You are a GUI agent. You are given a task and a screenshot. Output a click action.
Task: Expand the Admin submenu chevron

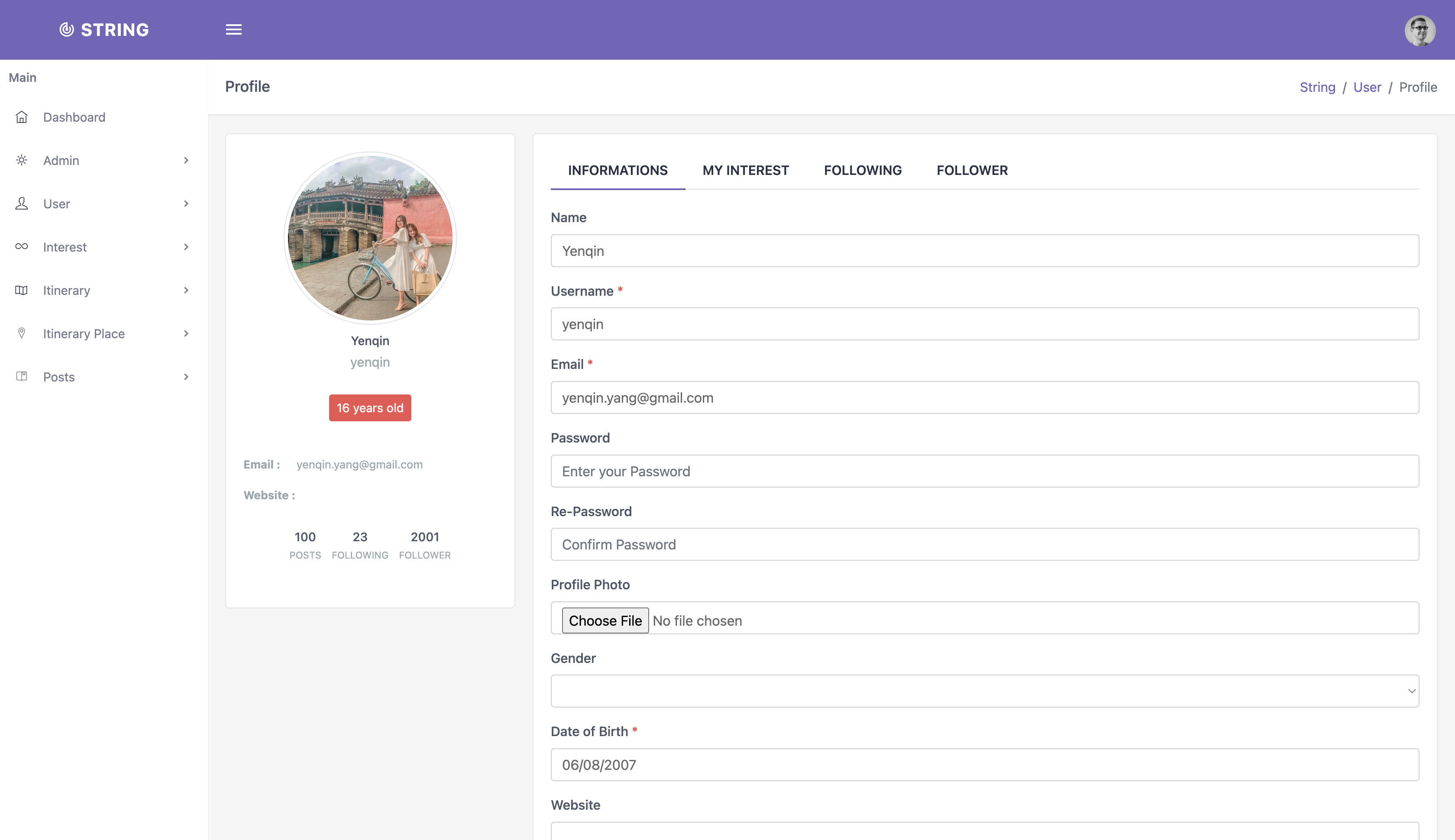[186, 160]
